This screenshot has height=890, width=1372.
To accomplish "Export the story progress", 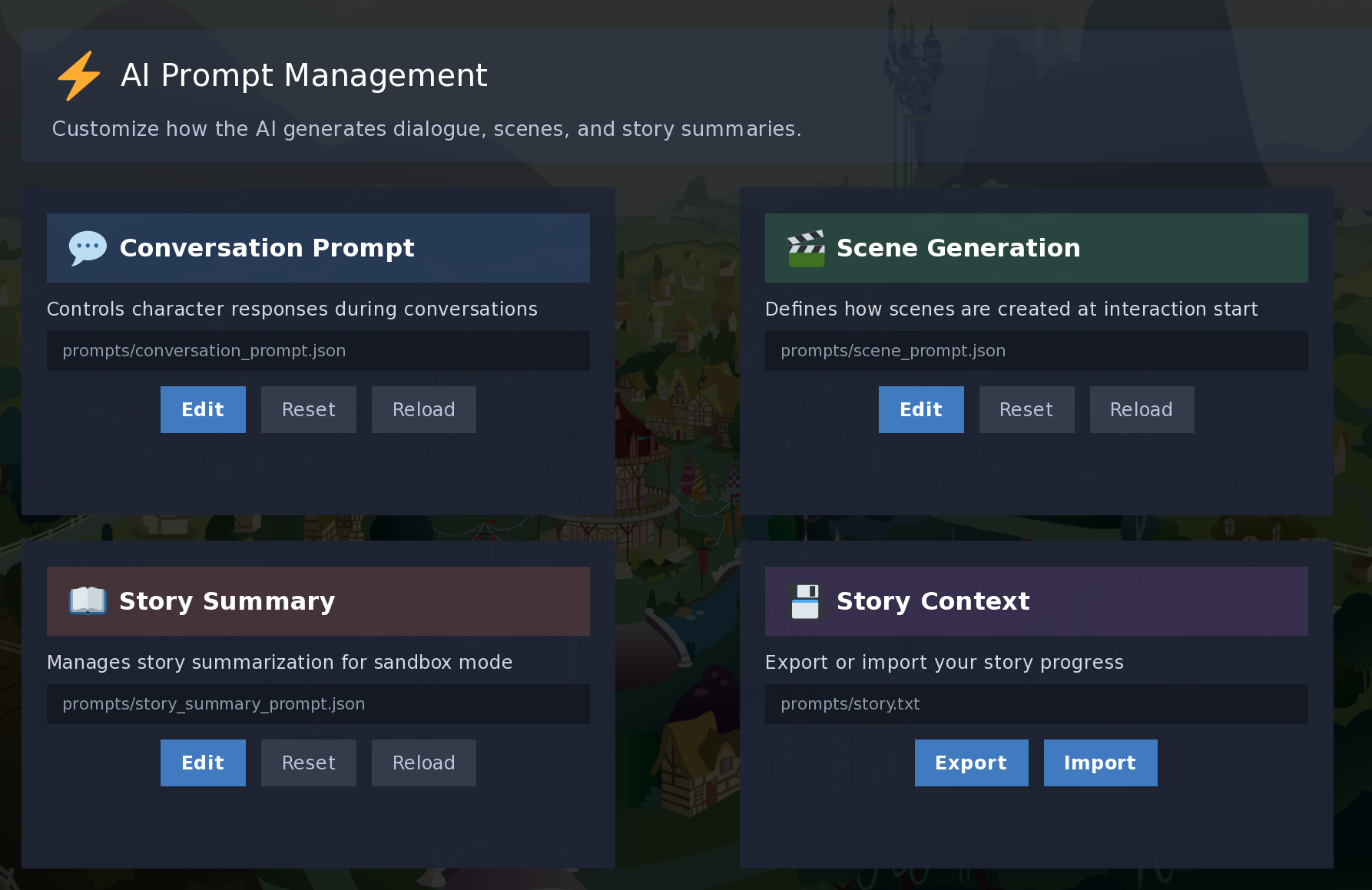I will pyautogui.click(x=971, y=763).
